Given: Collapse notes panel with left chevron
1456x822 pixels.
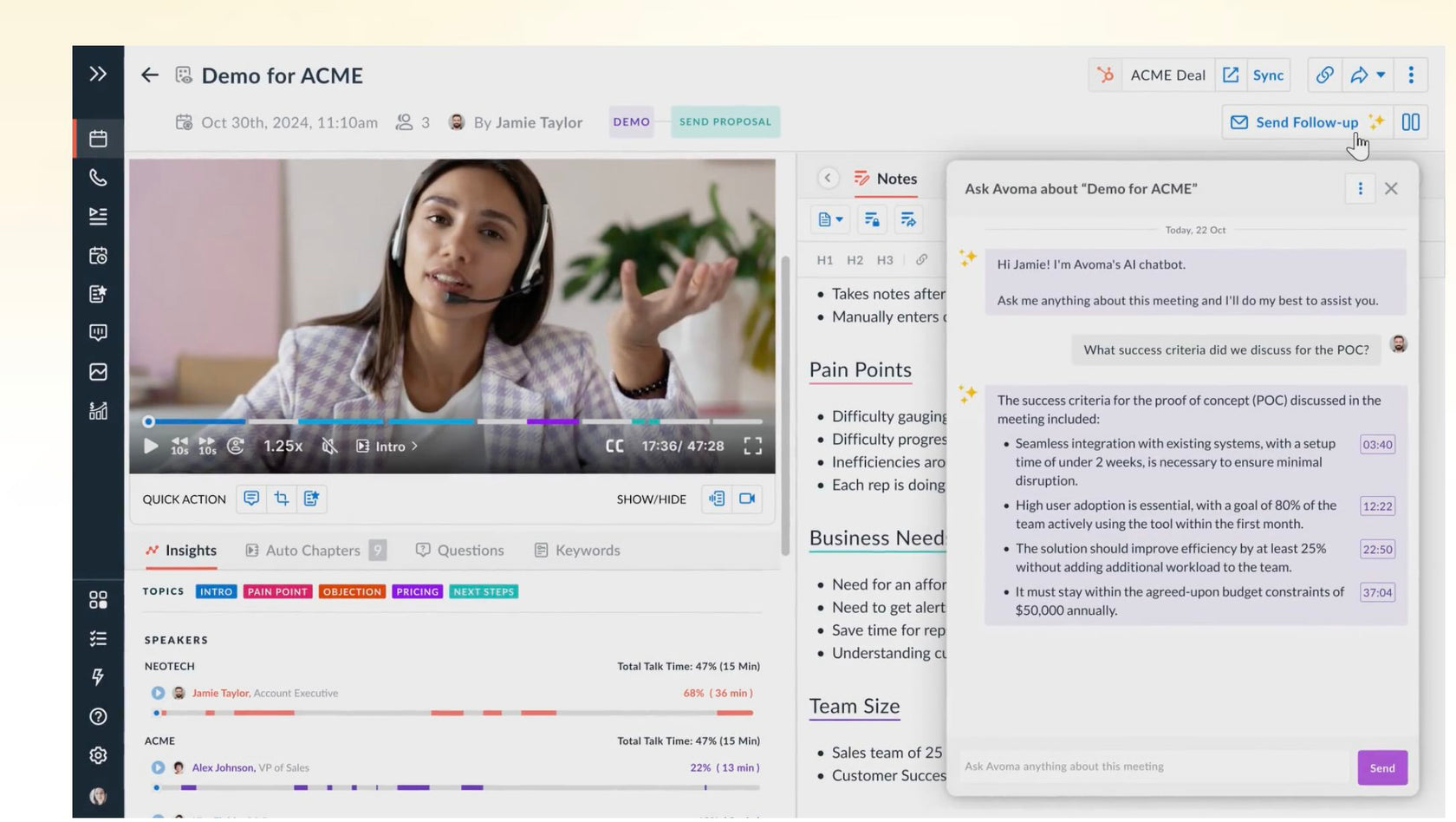Looking at the screenshot, I should pyautogui.click(x=828, y=178).
